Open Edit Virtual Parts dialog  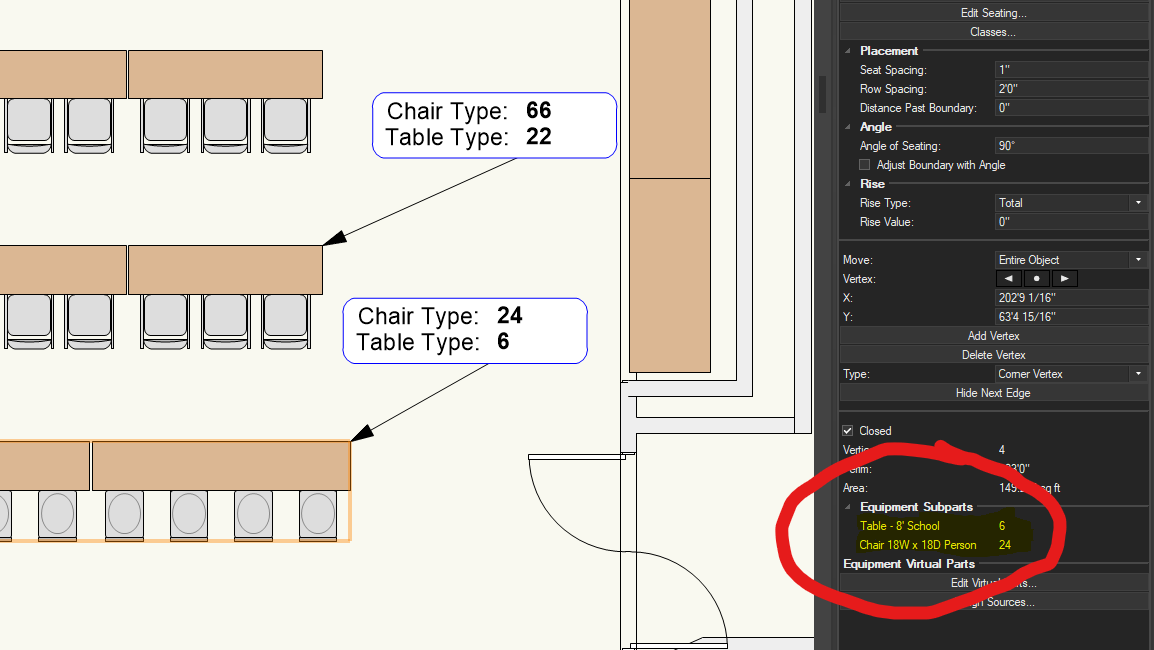tap(993, 582)
